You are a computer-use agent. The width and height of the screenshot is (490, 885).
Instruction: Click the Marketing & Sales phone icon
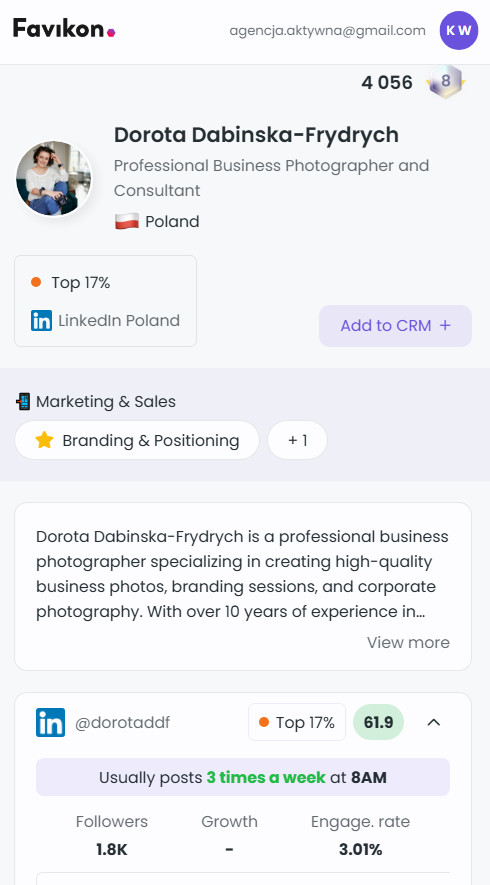click(23, 401)
